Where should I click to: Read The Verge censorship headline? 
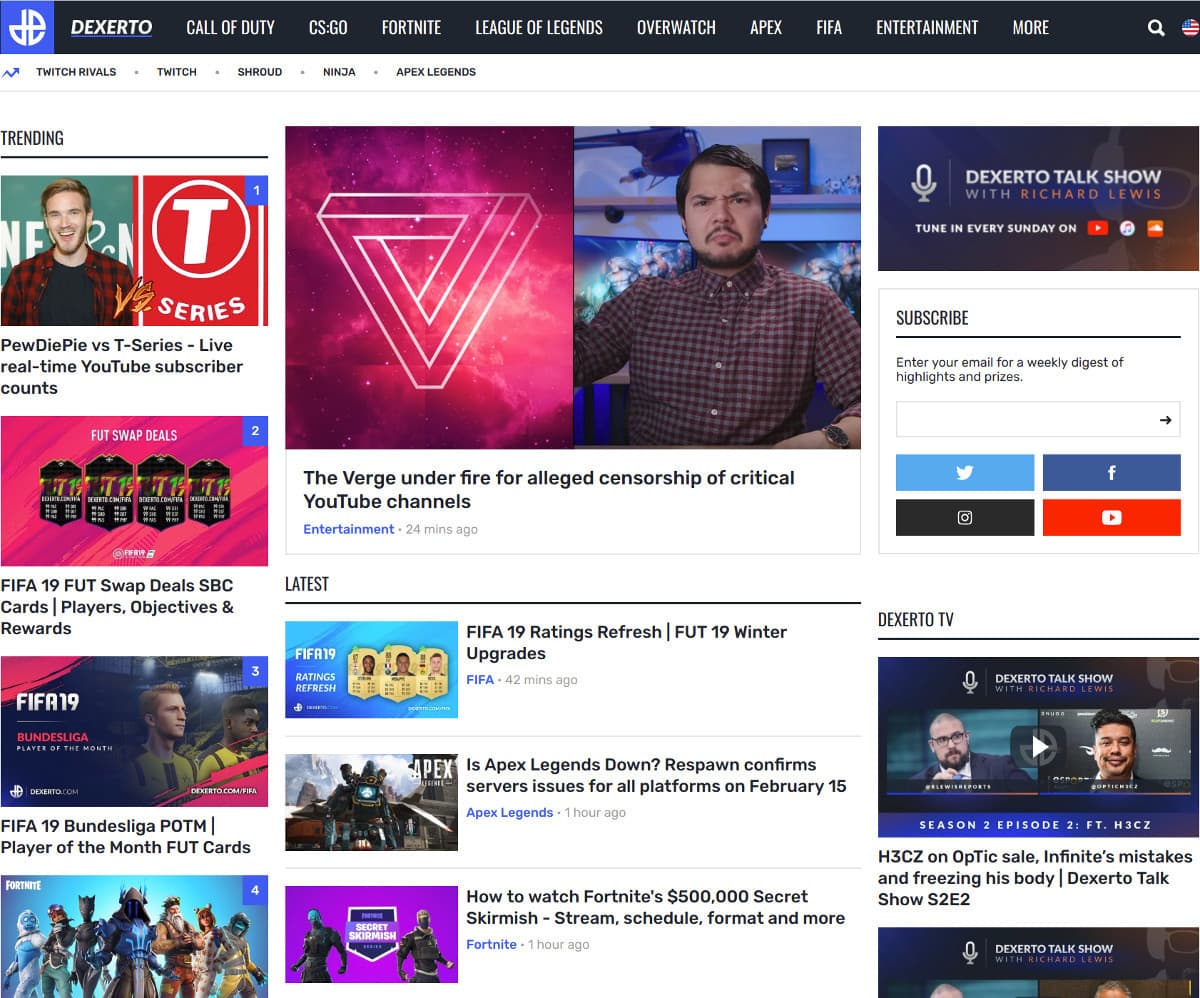[549, 490]
